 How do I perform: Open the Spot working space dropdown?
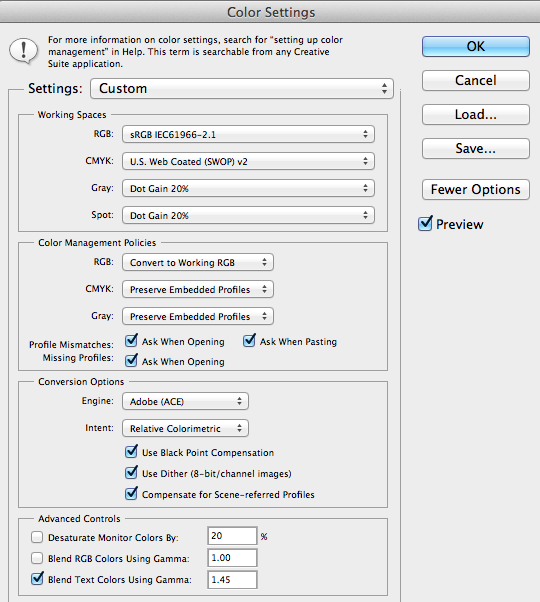tap(248, 215)
